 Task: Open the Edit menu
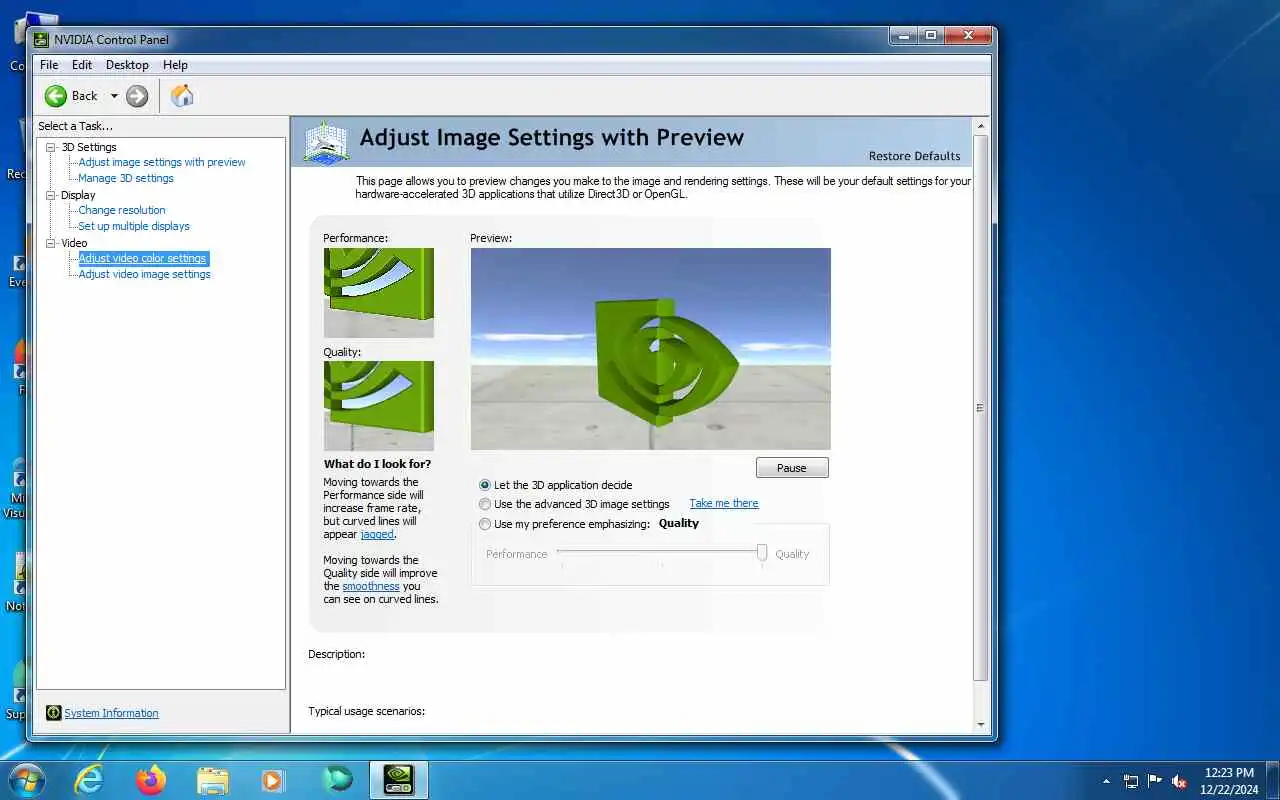coord(82,65)
